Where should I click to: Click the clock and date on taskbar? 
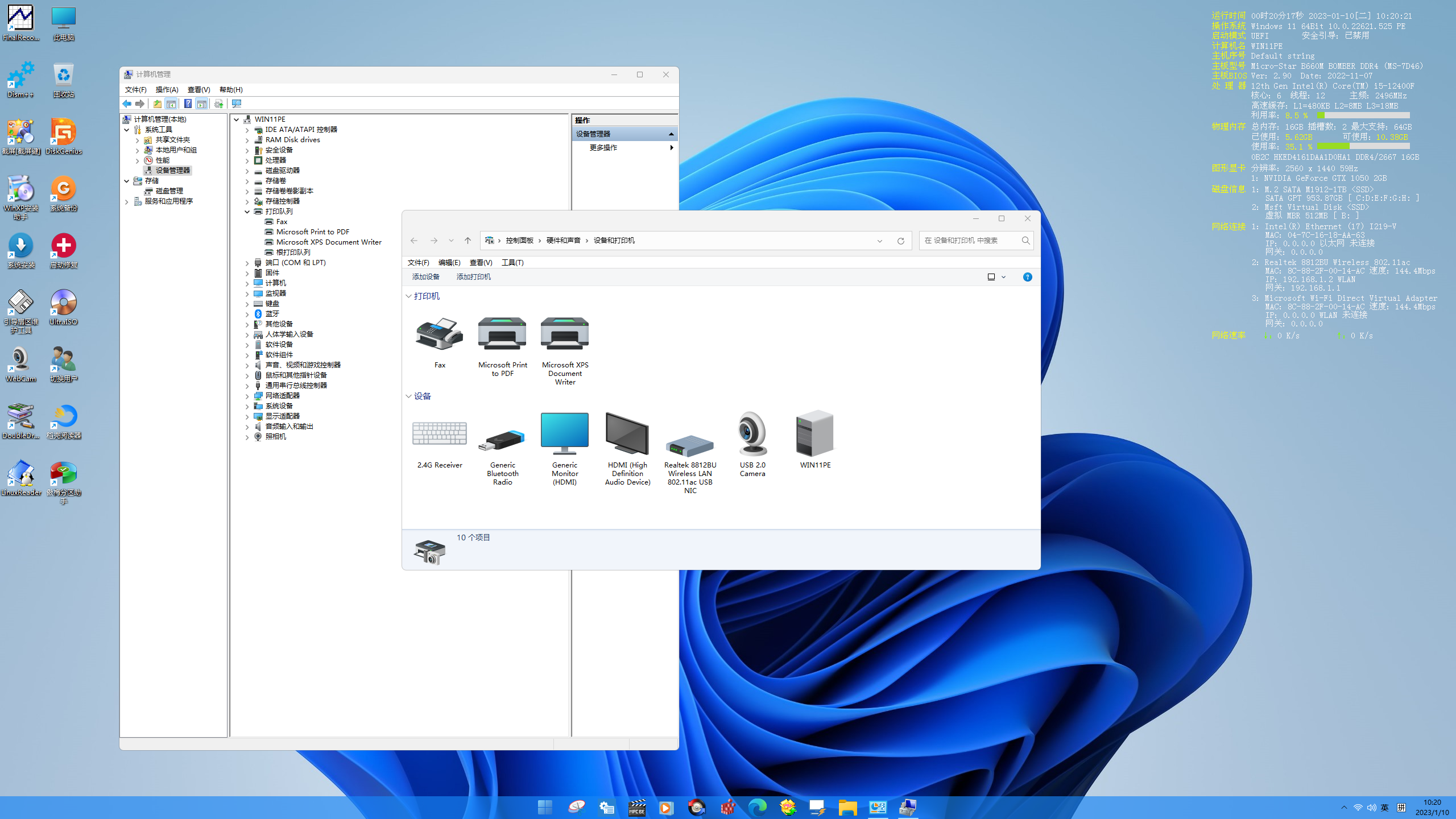pos(1432,808)
